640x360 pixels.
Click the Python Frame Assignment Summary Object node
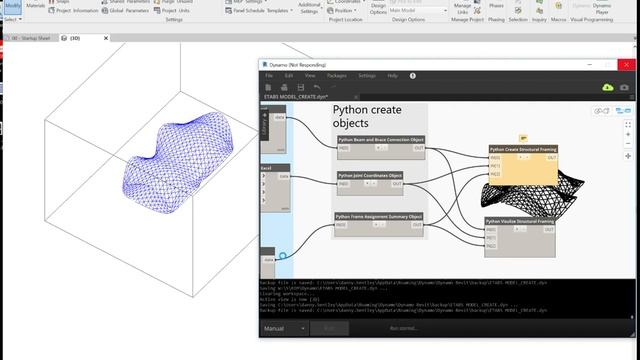tap(378, 224)
